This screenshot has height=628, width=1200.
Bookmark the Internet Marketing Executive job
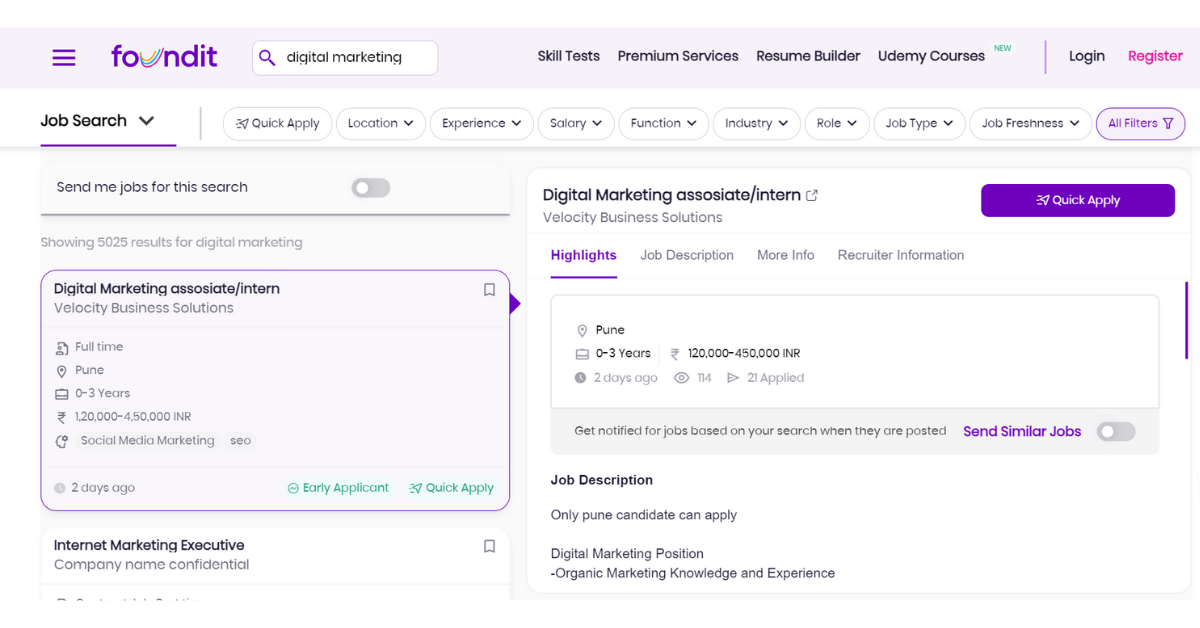click(489, 546)
